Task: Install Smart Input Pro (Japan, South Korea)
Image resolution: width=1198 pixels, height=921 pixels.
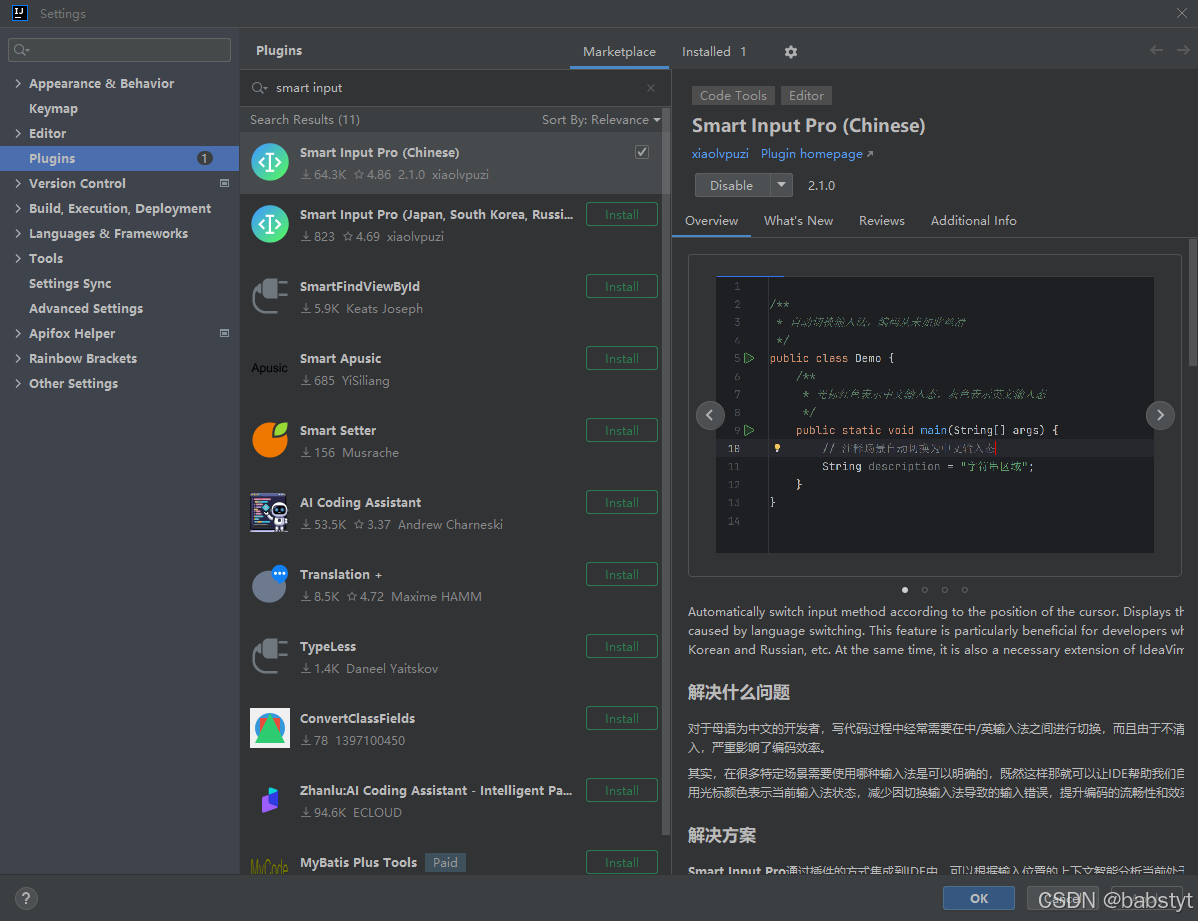Action: click(622, 215)
